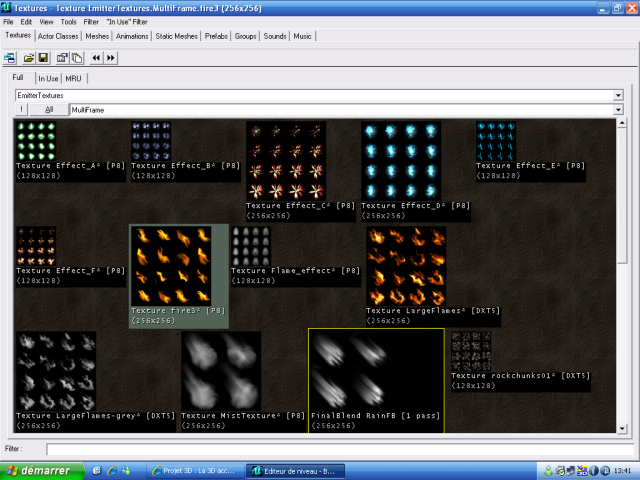
Task: Click the dock/undock browser toolbar icon
Action: [10, 58]
